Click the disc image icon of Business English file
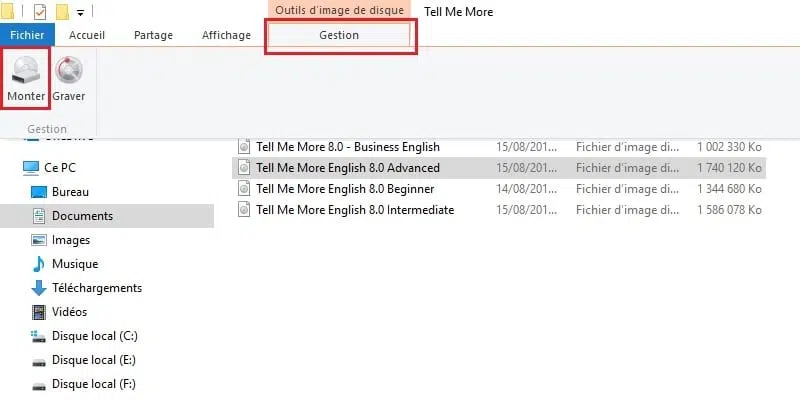The width and height of the screenshot is (800, 403). pos(244,147)
